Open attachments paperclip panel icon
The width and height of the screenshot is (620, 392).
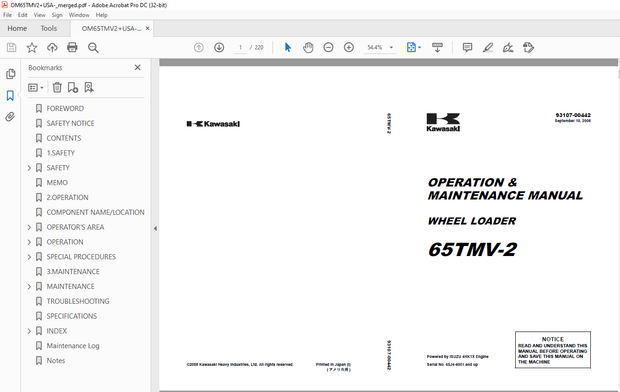[10, 117]
